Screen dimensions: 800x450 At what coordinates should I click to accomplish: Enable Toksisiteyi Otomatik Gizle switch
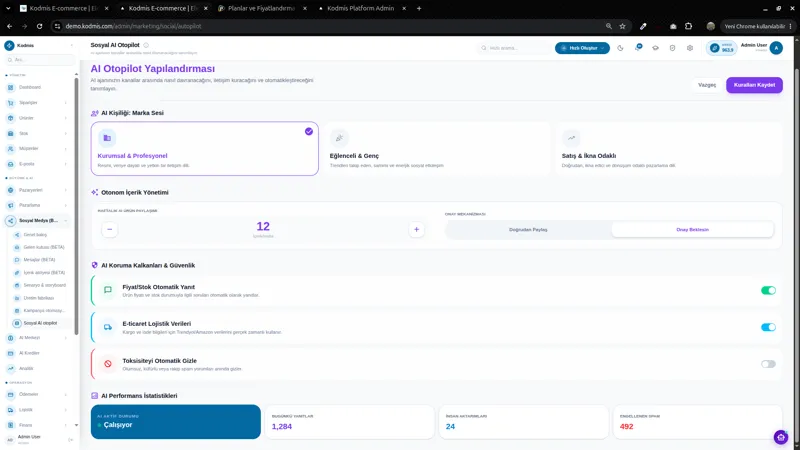click(x=768, y=364)
